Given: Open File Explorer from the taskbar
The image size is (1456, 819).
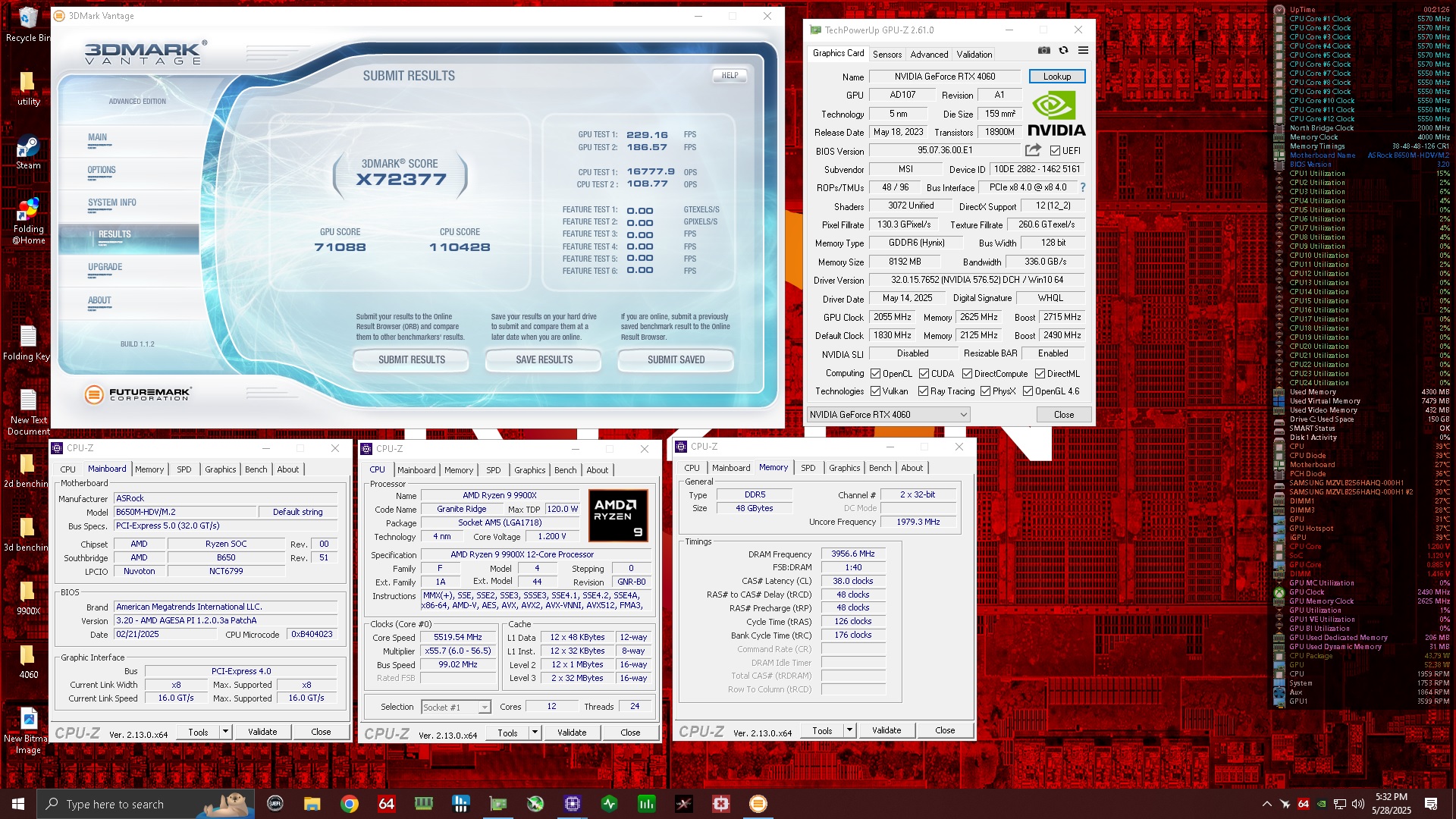Looking at the screenshot, I should [312, 804].
